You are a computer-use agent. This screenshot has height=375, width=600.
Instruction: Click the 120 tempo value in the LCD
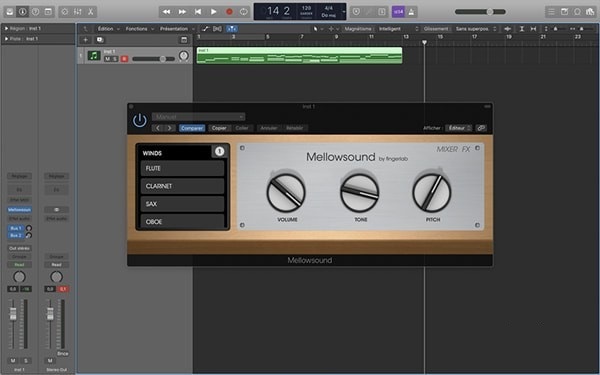tap(306, 8)
